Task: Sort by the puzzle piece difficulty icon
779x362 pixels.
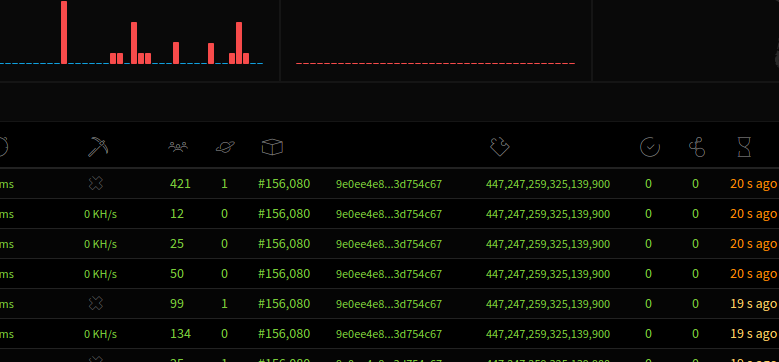Action: click(500, 147)
